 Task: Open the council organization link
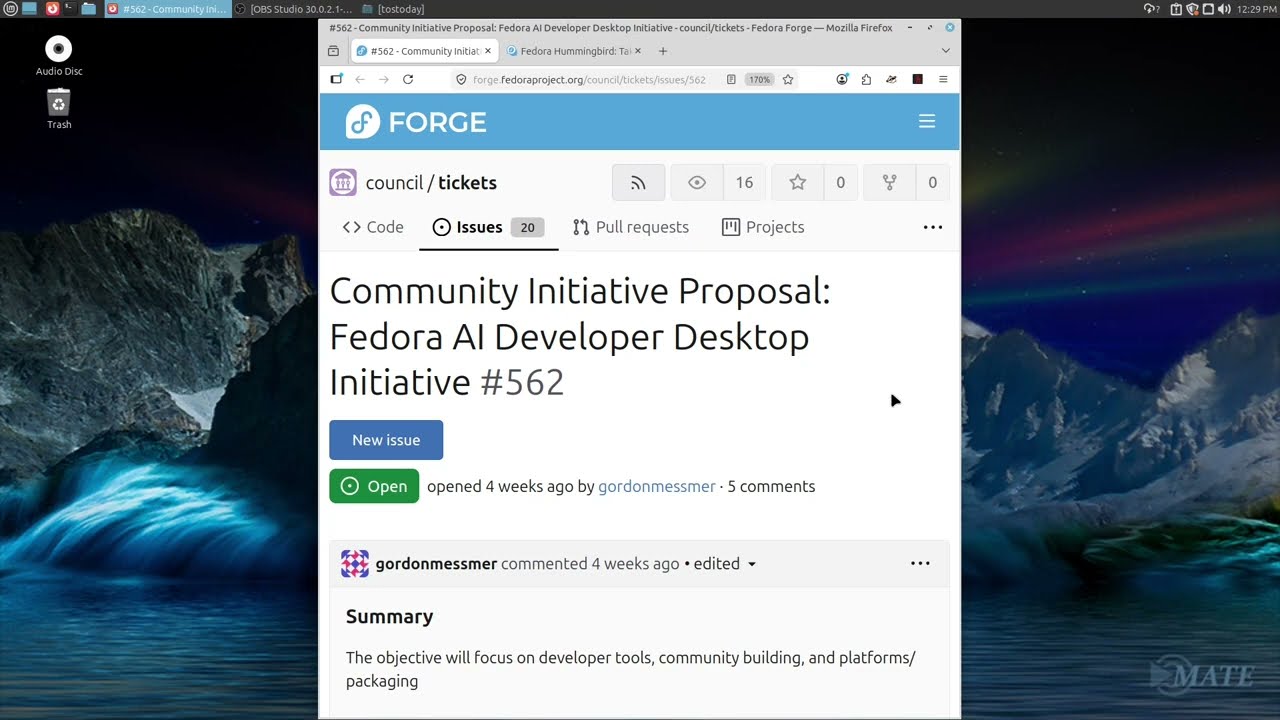click(x=395, y=183)
